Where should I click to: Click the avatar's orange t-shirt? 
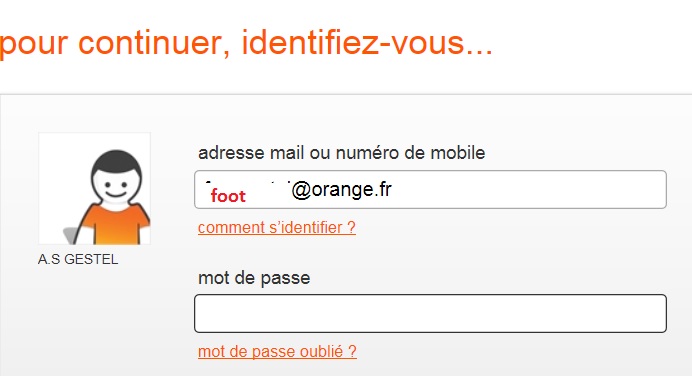click(117, 225)
